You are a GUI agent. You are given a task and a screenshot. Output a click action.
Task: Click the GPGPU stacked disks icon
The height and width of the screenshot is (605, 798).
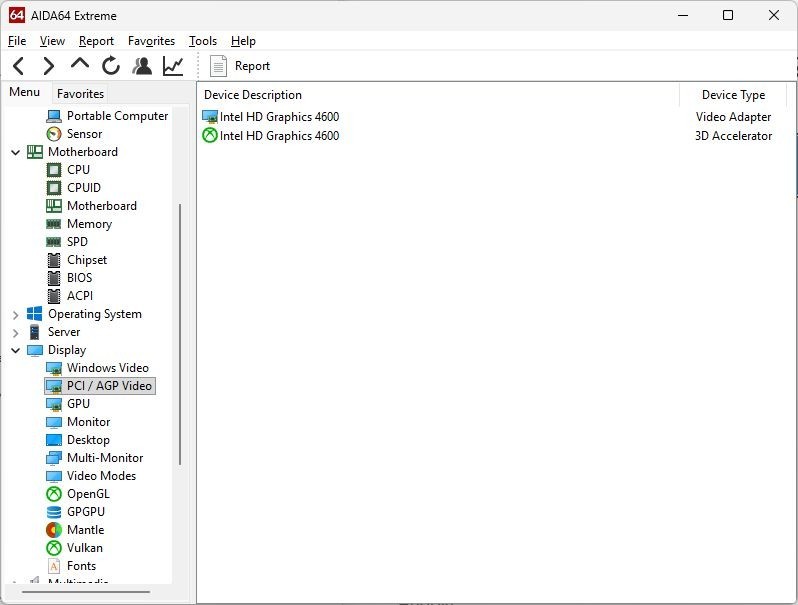tap(54, 512)
